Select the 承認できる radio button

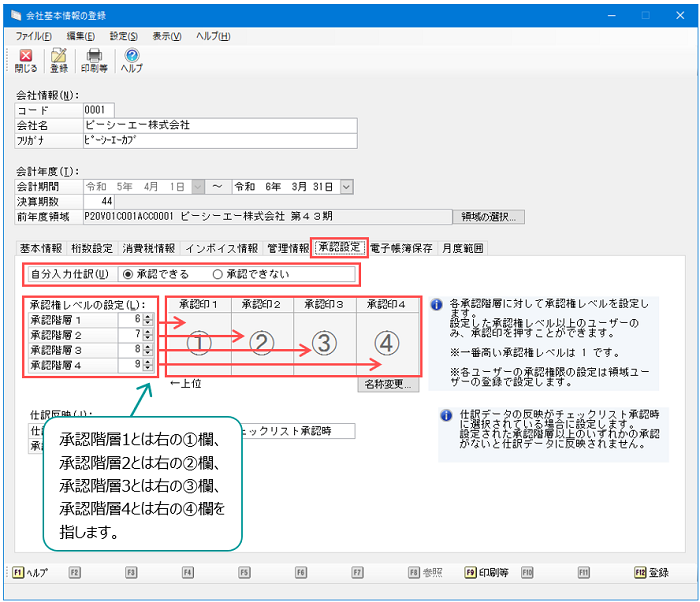(127, 274)
